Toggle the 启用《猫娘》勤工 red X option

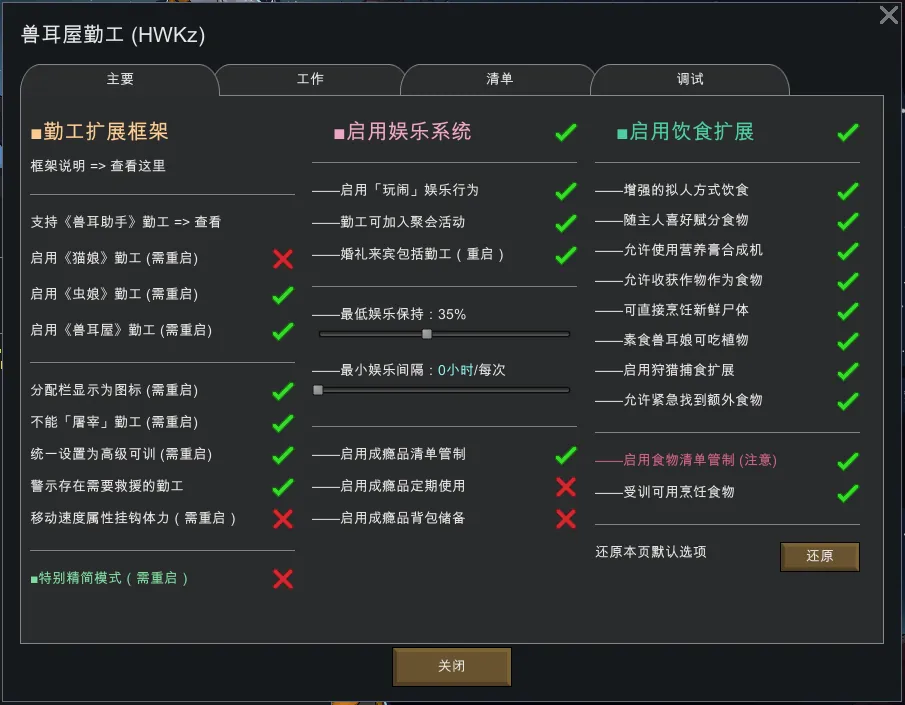(x=283, y=259)
